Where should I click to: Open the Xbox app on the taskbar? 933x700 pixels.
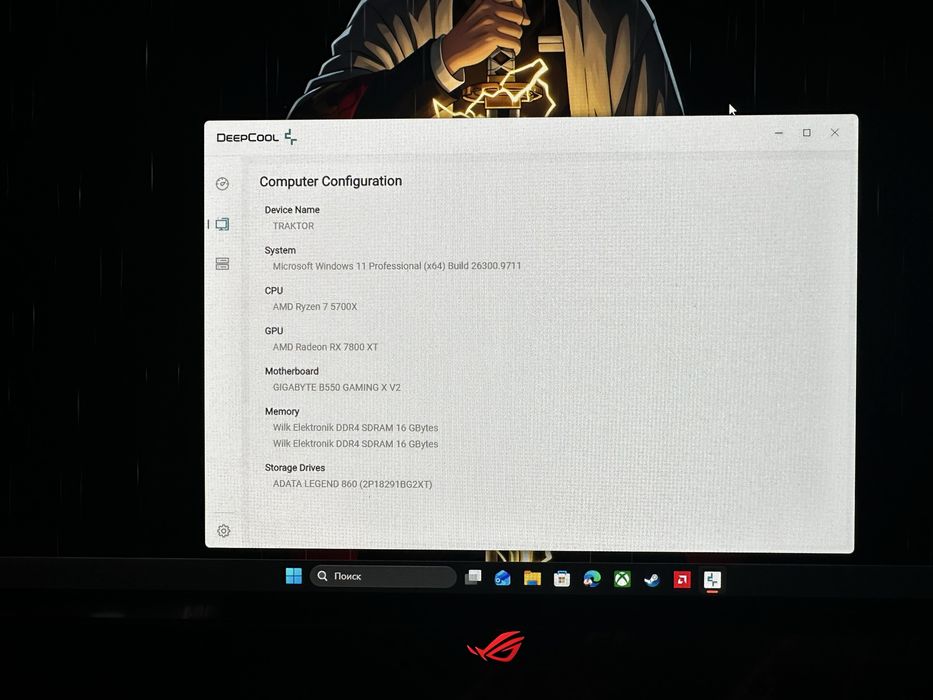622,579
